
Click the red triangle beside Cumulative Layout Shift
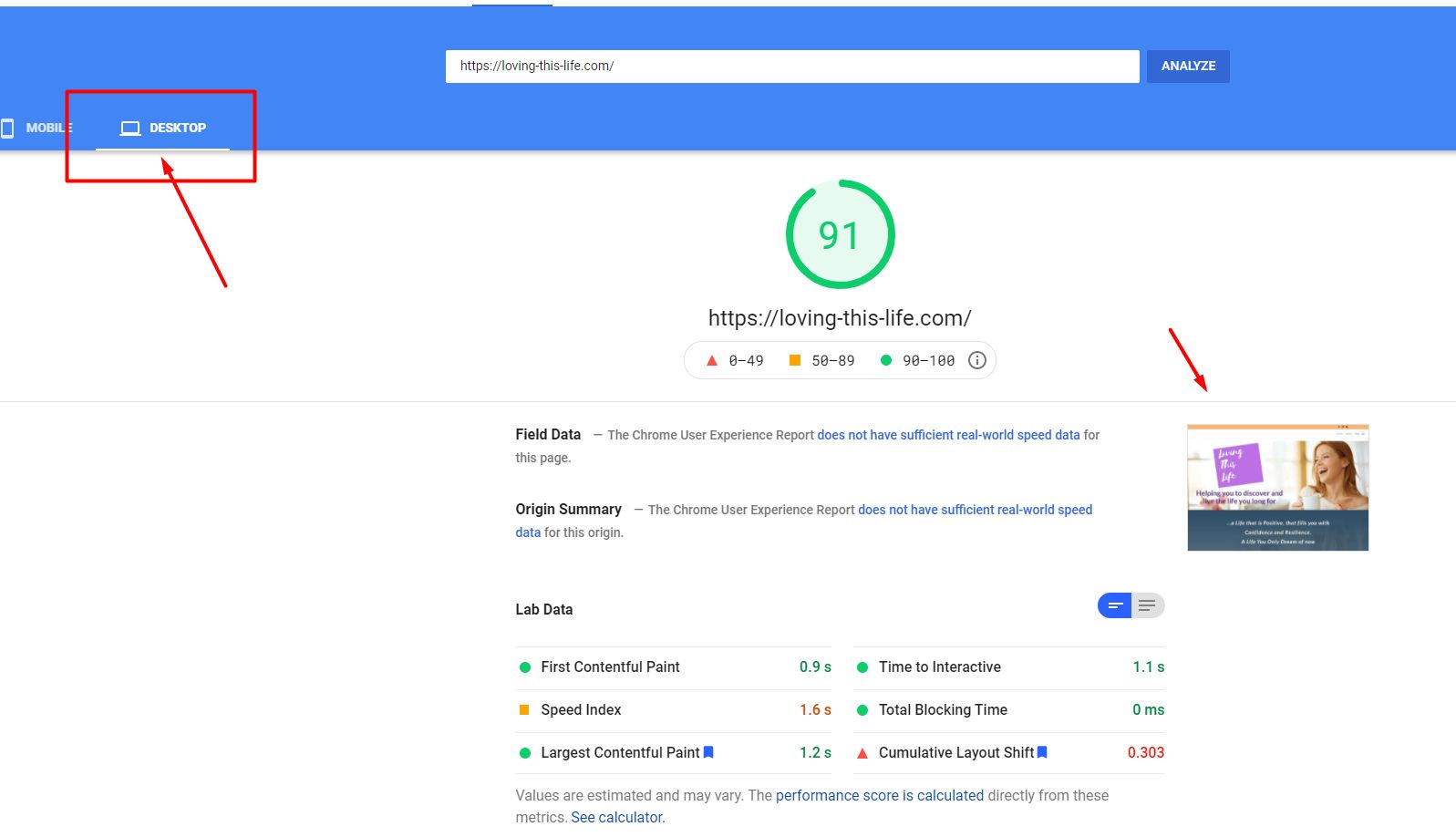click(x=862, y=753)
